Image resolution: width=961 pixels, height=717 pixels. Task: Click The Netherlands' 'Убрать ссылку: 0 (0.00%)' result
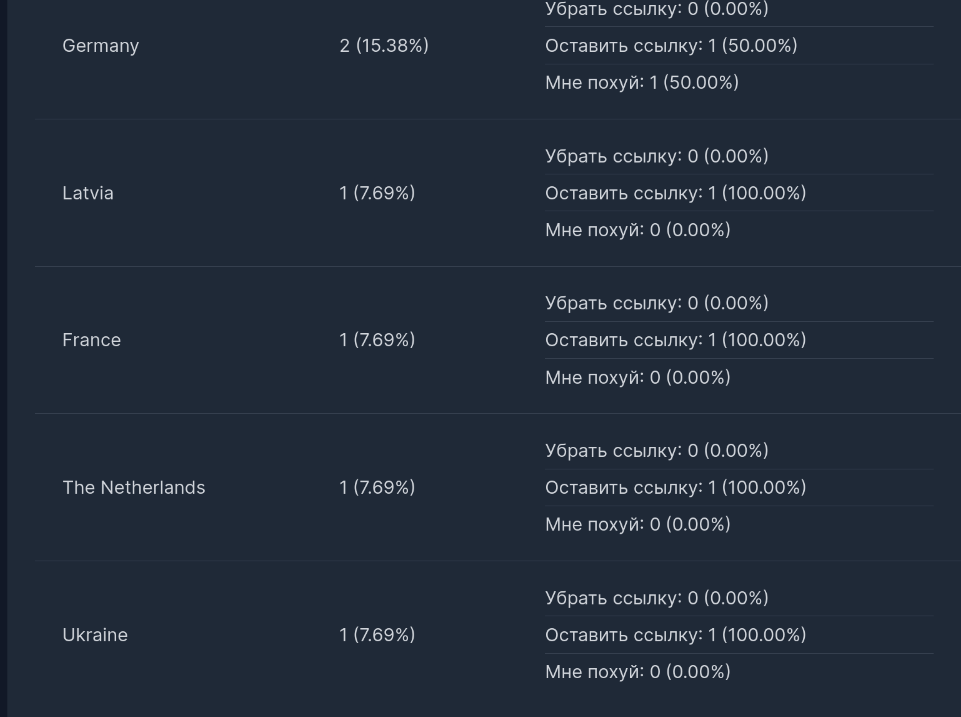coord(657,451)
